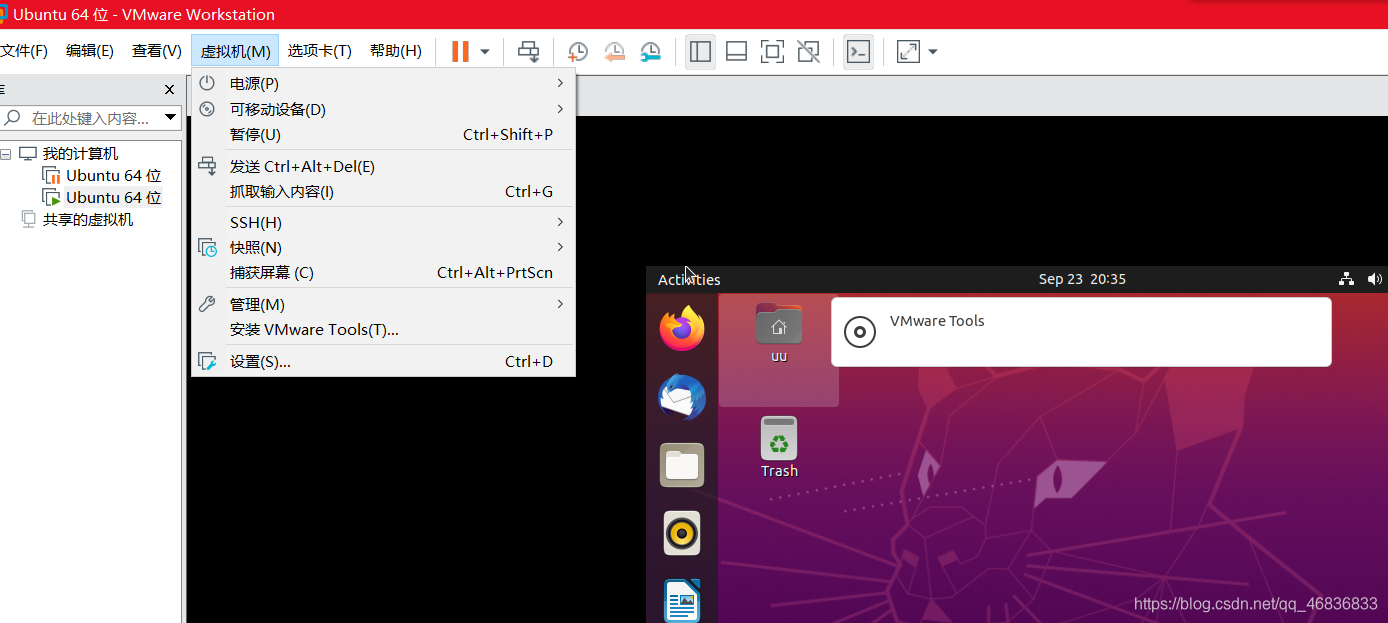This screenshot has height=623, width=1388.
Task: Toggle the thumbnail bar view icon
Action: (737, 52)
